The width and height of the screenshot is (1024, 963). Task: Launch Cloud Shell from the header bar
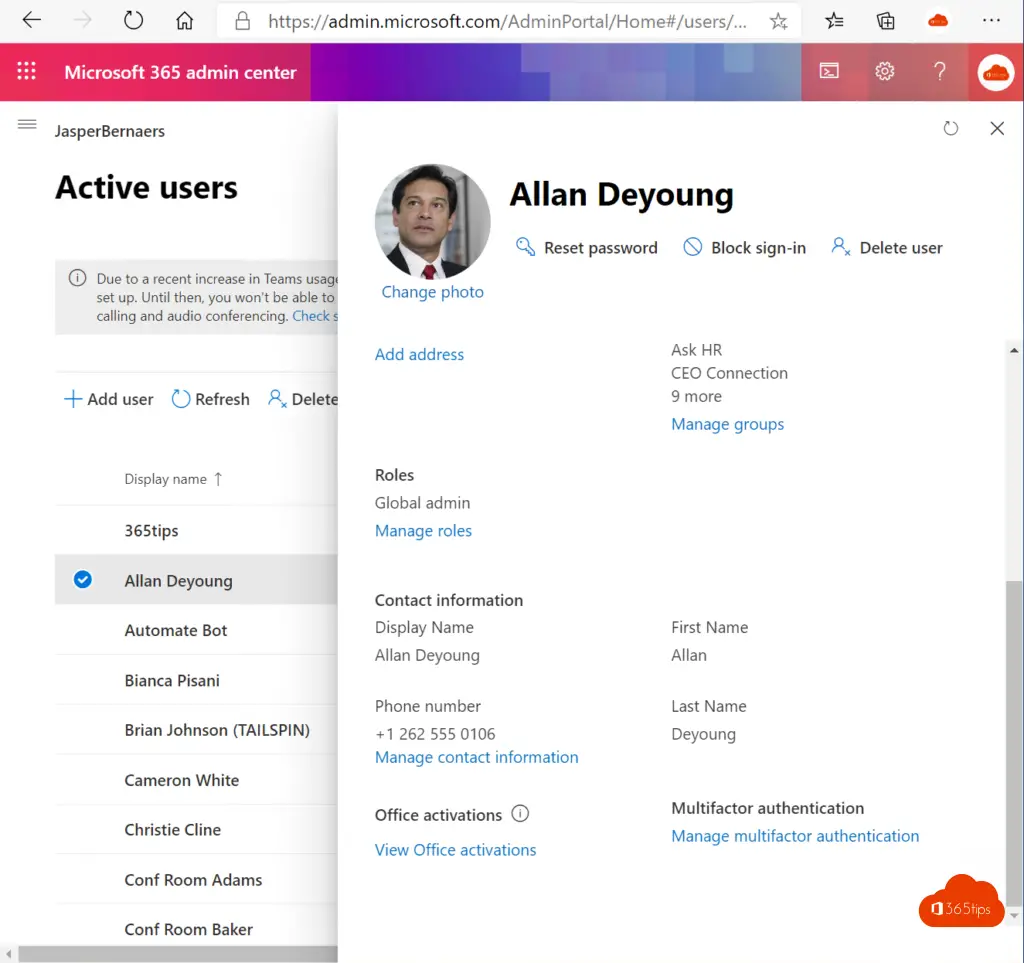(x=829, y=71)
